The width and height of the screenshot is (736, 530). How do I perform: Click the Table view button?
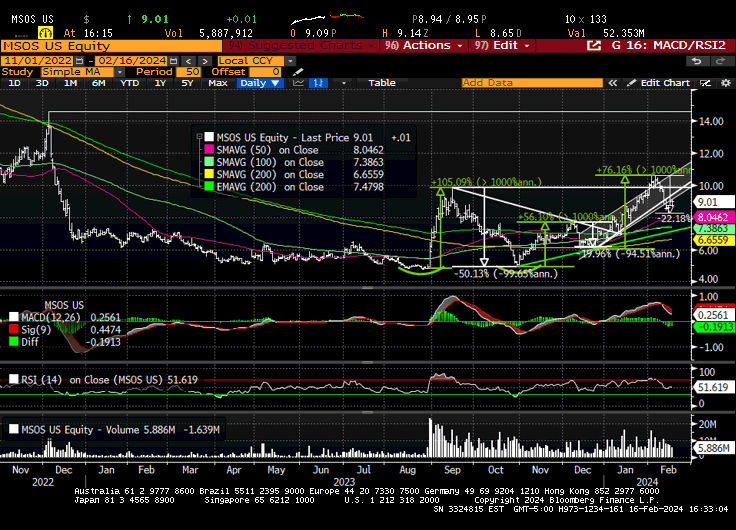[382, 83]
